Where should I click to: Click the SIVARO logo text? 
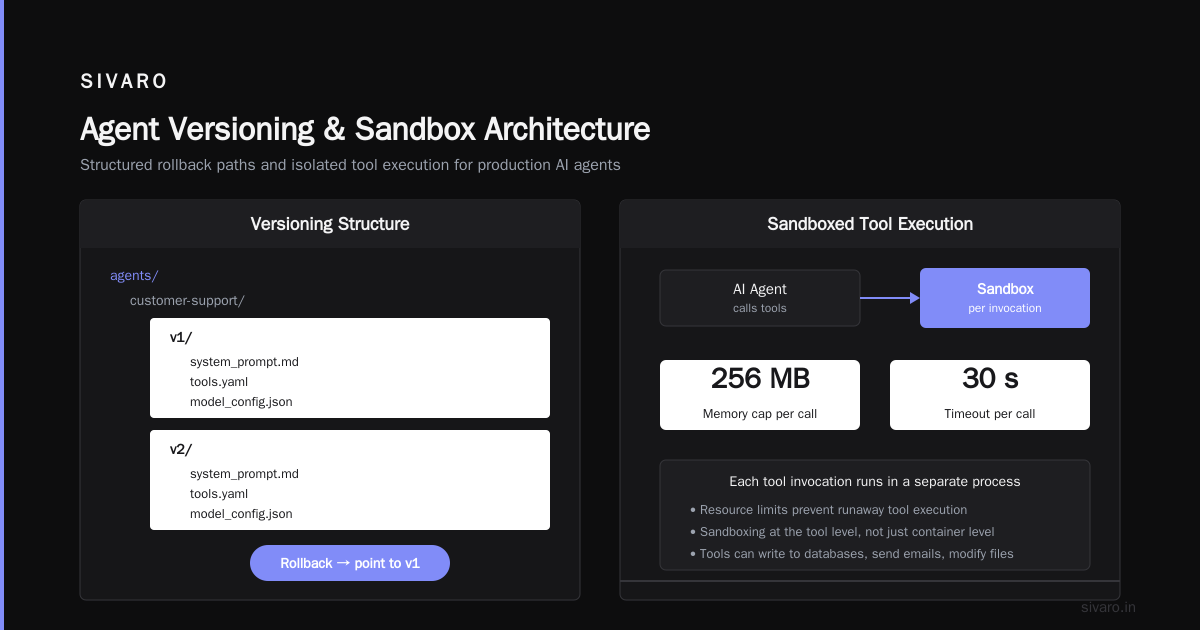pyautogui.click(x=124, y=82)
